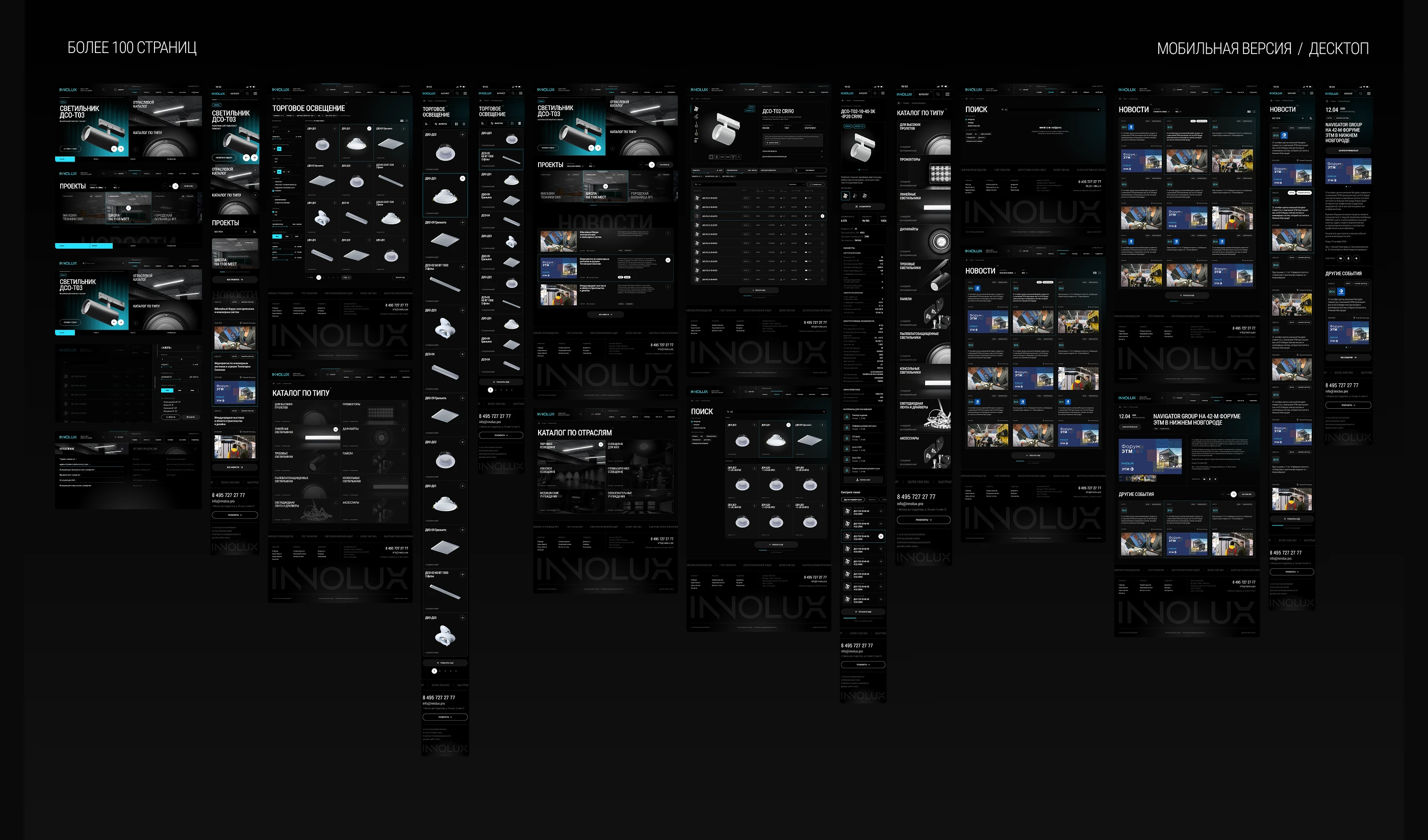Click Зарегистрироваться button in mobile news article
The image size is (1428, 840).
[x=1348, y=151]
